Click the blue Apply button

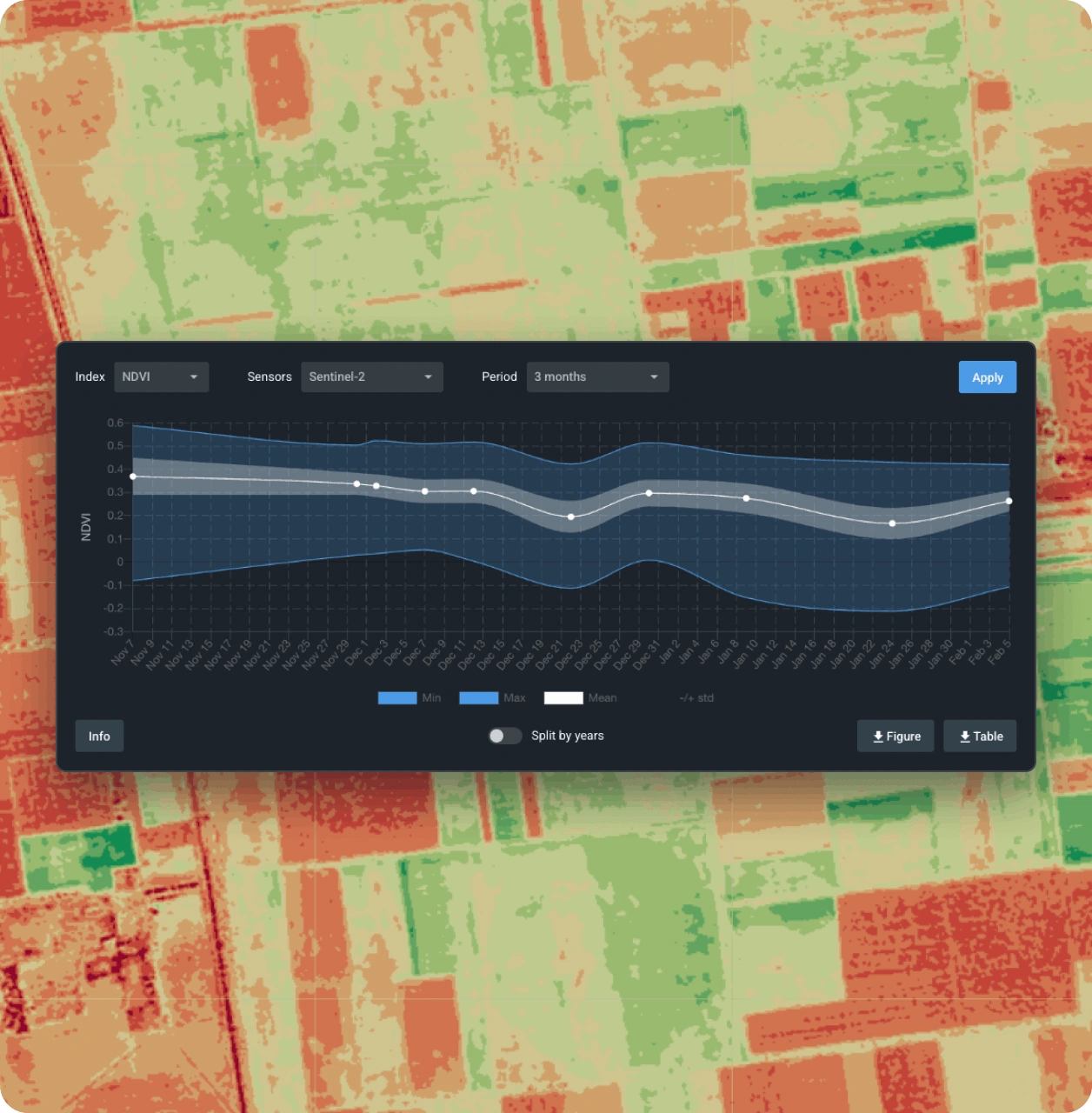tap(987, 377)
